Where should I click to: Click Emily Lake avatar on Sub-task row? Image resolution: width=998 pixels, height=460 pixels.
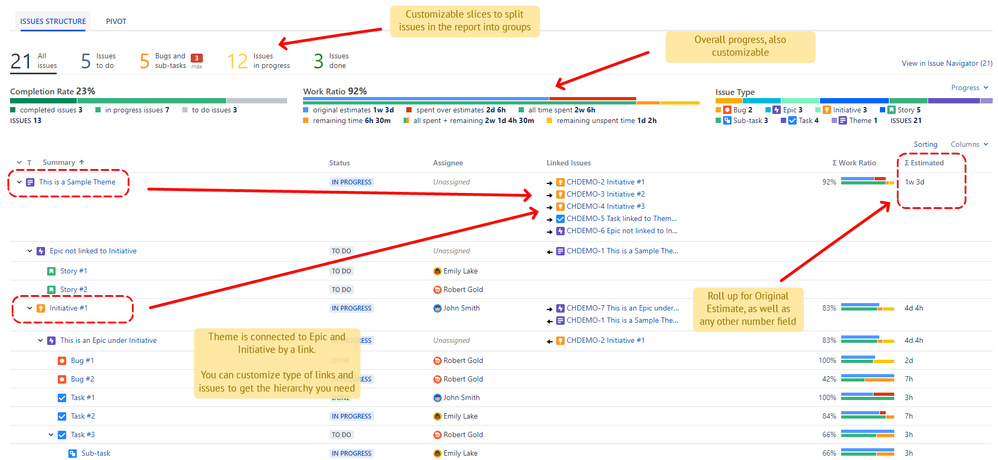[x=437, y=454]
